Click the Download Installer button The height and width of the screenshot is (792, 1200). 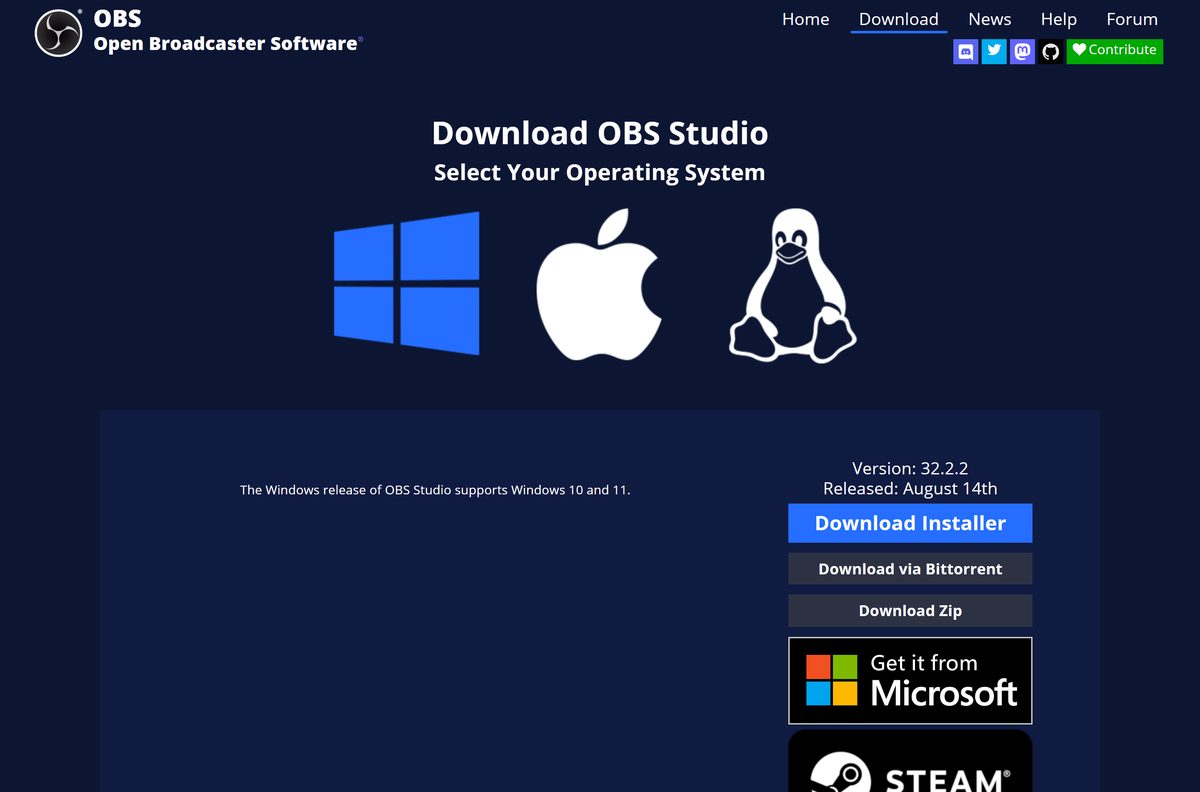910,523
